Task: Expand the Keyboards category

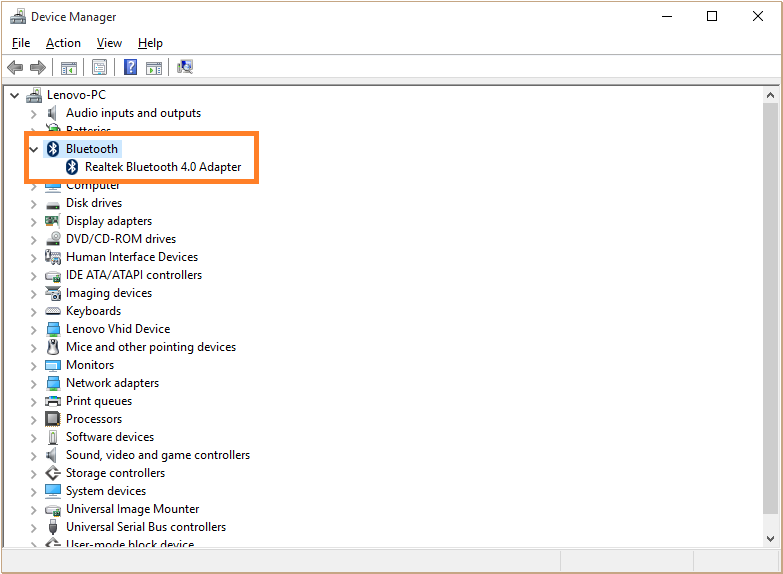Action: tap(33, 312)
